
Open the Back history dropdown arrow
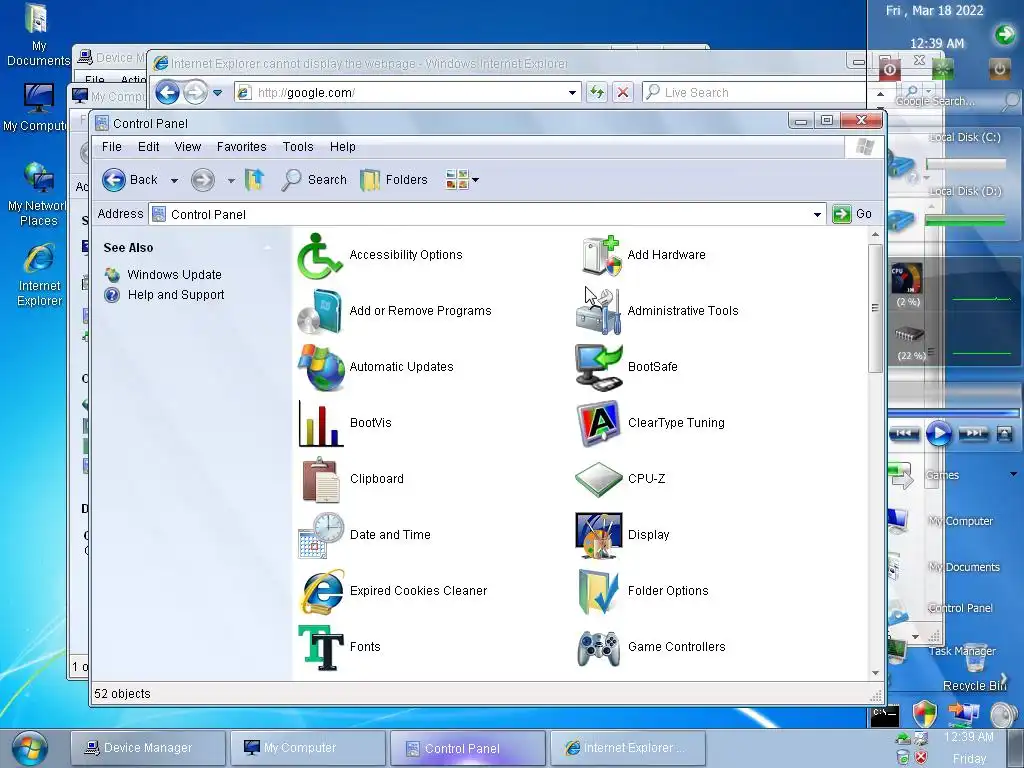(174, 180)
